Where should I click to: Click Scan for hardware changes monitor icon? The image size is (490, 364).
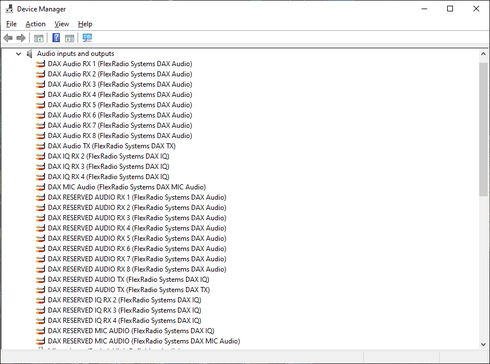87,38
